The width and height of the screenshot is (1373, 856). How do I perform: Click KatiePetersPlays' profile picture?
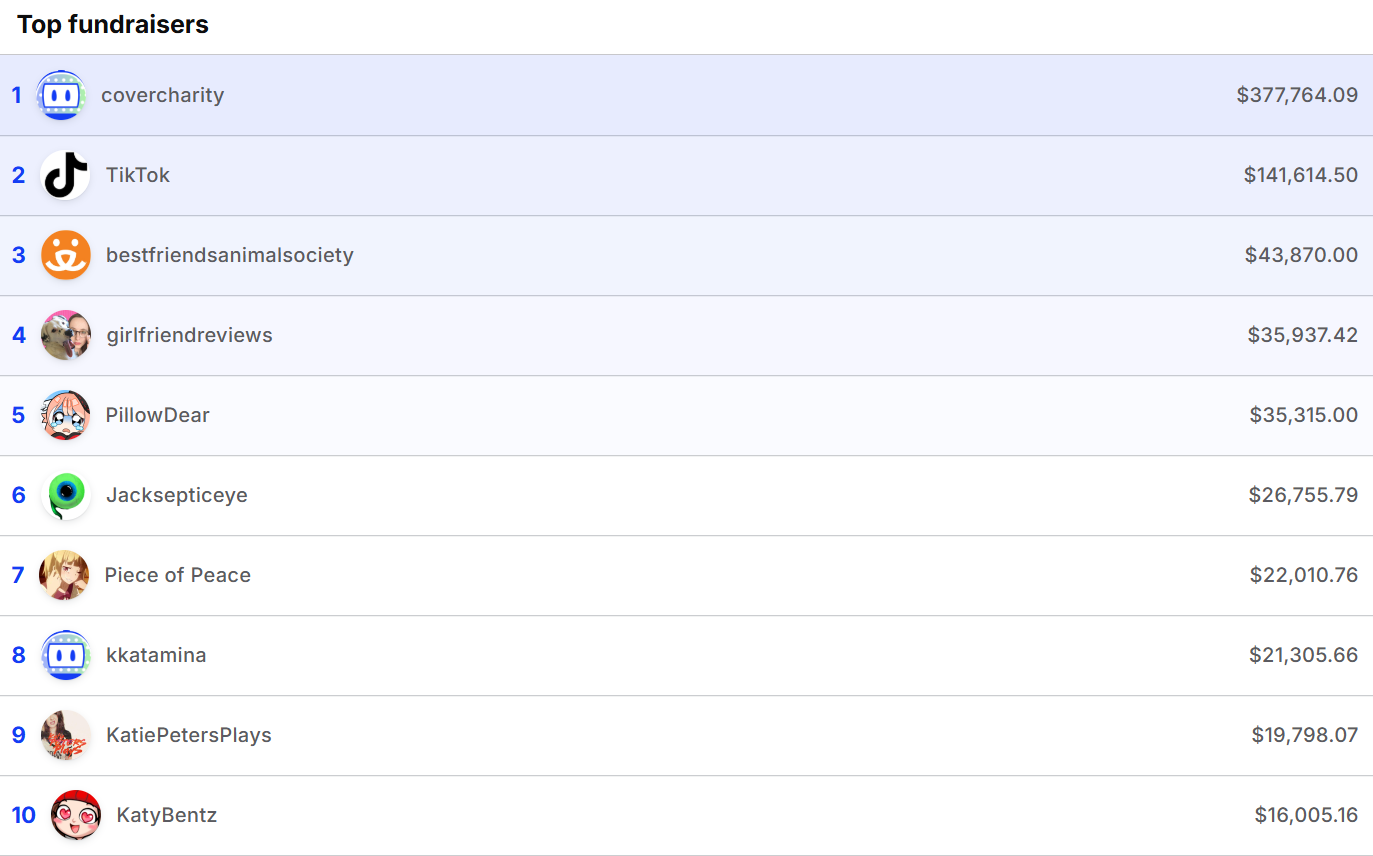coord(66,735)
